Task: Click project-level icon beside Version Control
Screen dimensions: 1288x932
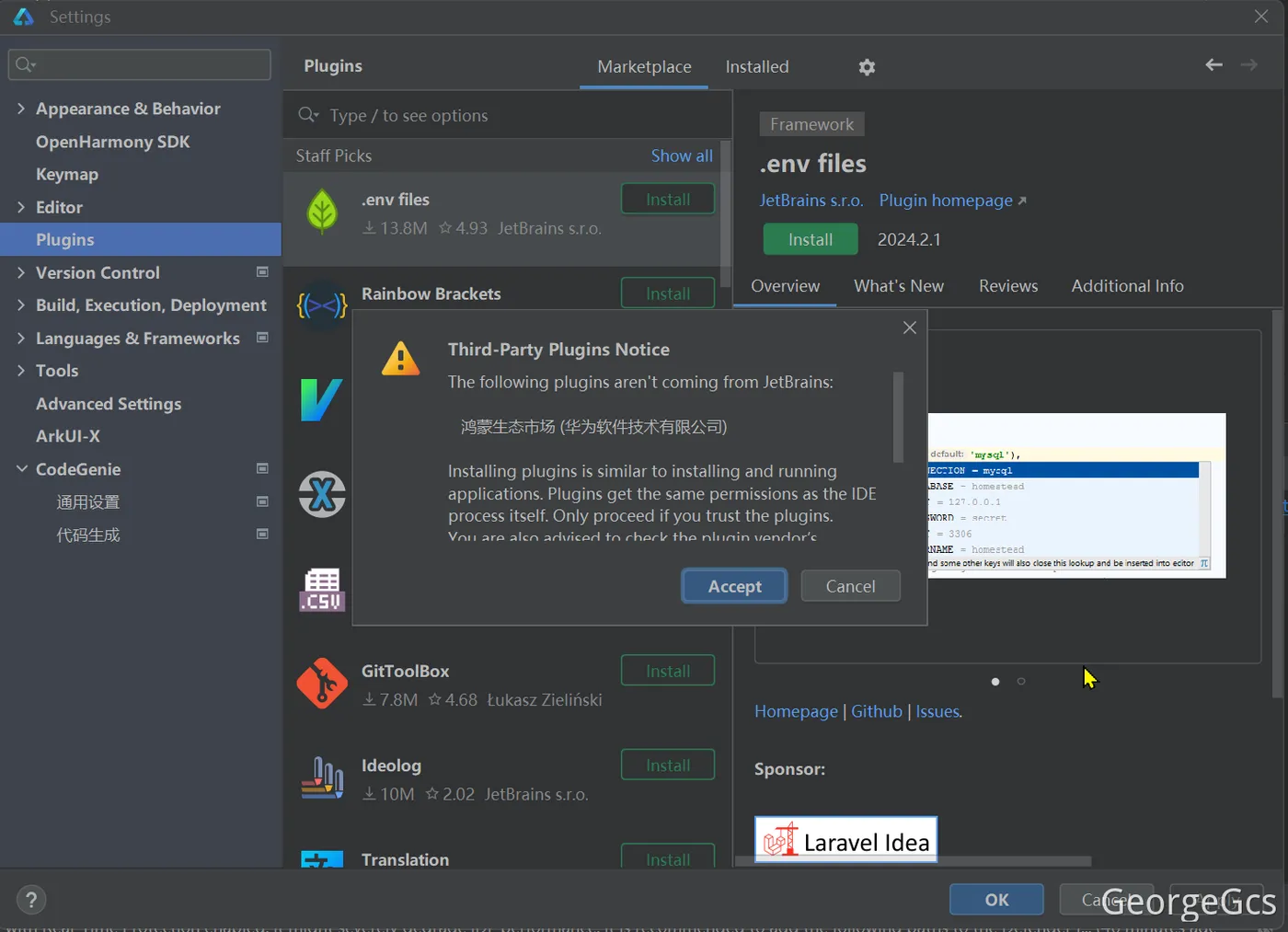Action: click(x=262, y=272)
